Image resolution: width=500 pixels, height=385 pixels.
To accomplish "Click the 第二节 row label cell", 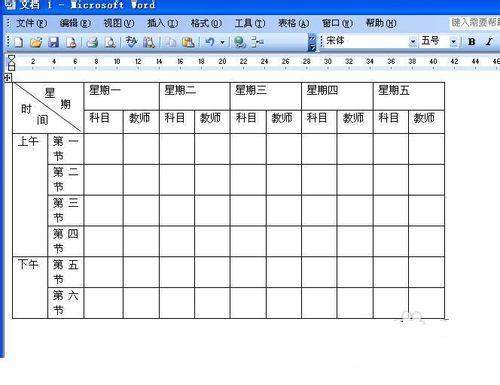I will click(x=66, y=180).
